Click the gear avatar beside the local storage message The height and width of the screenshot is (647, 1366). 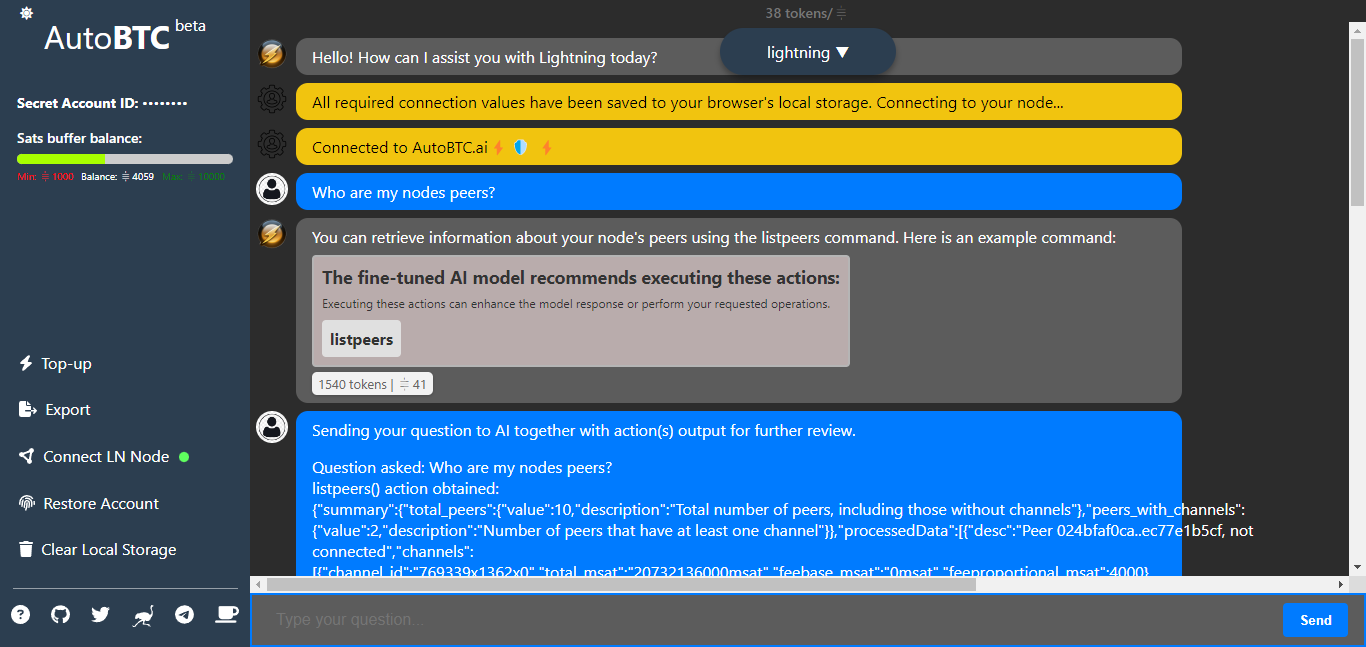coord(272,100)
